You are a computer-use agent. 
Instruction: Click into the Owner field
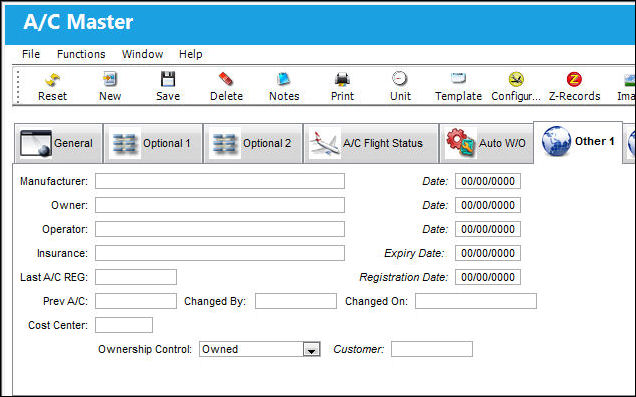tap(220, 205)
